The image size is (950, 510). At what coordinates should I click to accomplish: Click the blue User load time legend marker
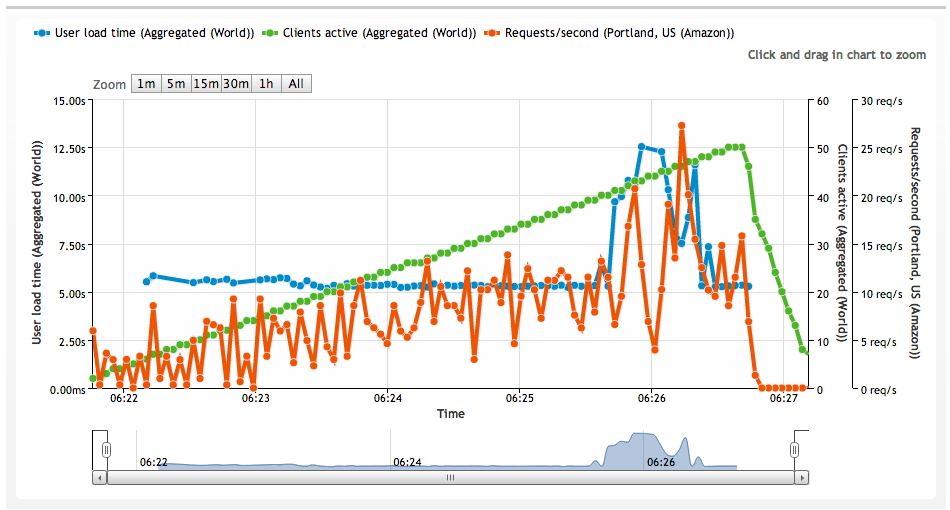(41, 33)
